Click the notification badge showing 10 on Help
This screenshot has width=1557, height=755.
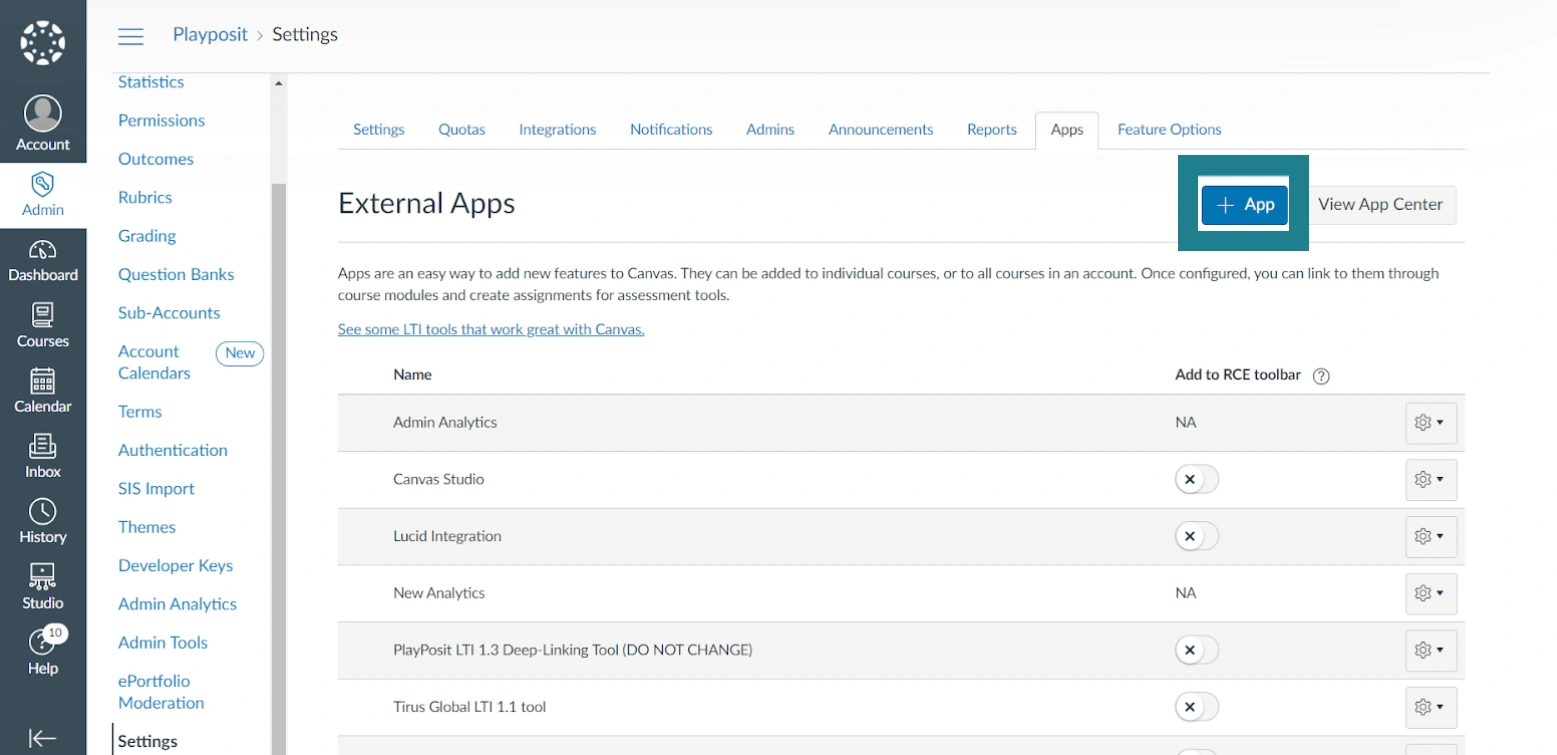pos(56,632)
